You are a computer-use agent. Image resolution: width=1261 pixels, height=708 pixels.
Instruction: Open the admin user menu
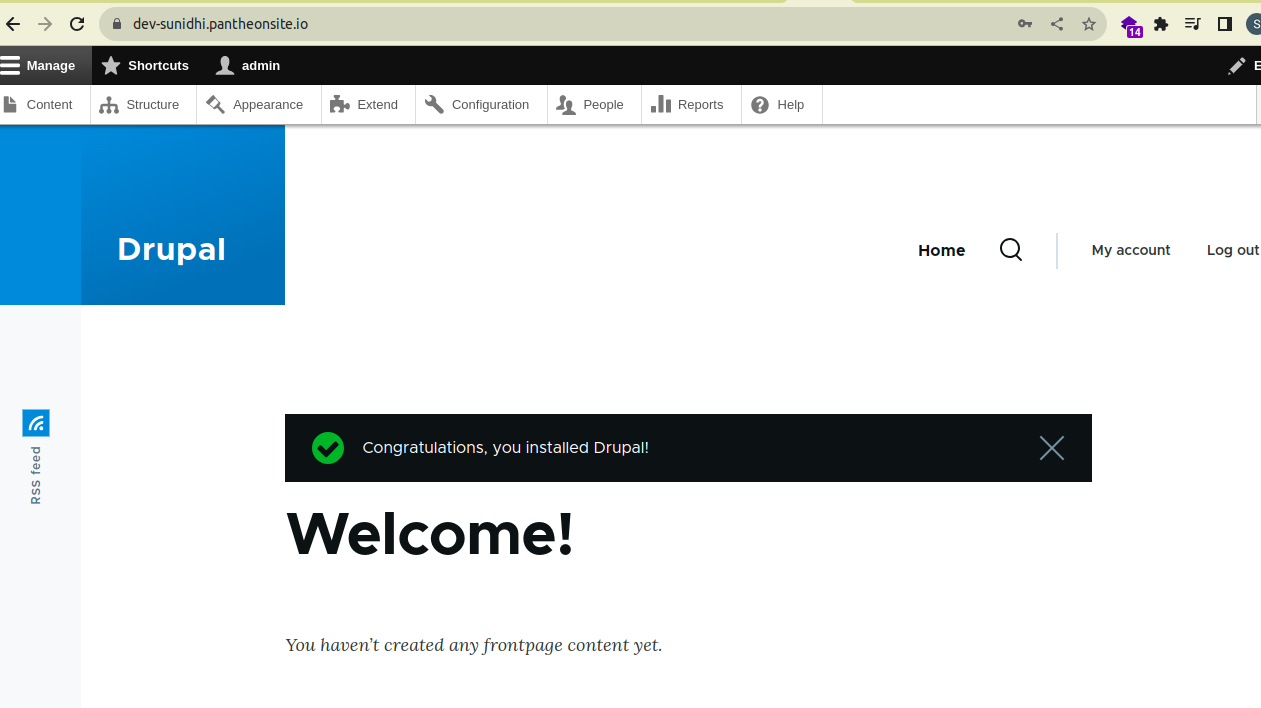point(248,65)
